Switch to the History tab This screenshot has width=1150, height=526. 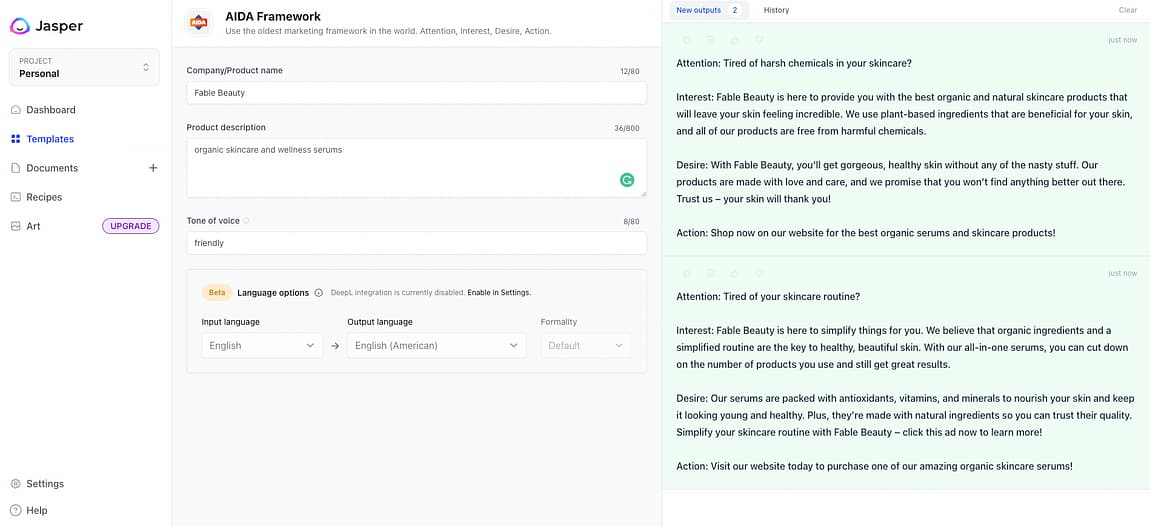click(776, 10)
